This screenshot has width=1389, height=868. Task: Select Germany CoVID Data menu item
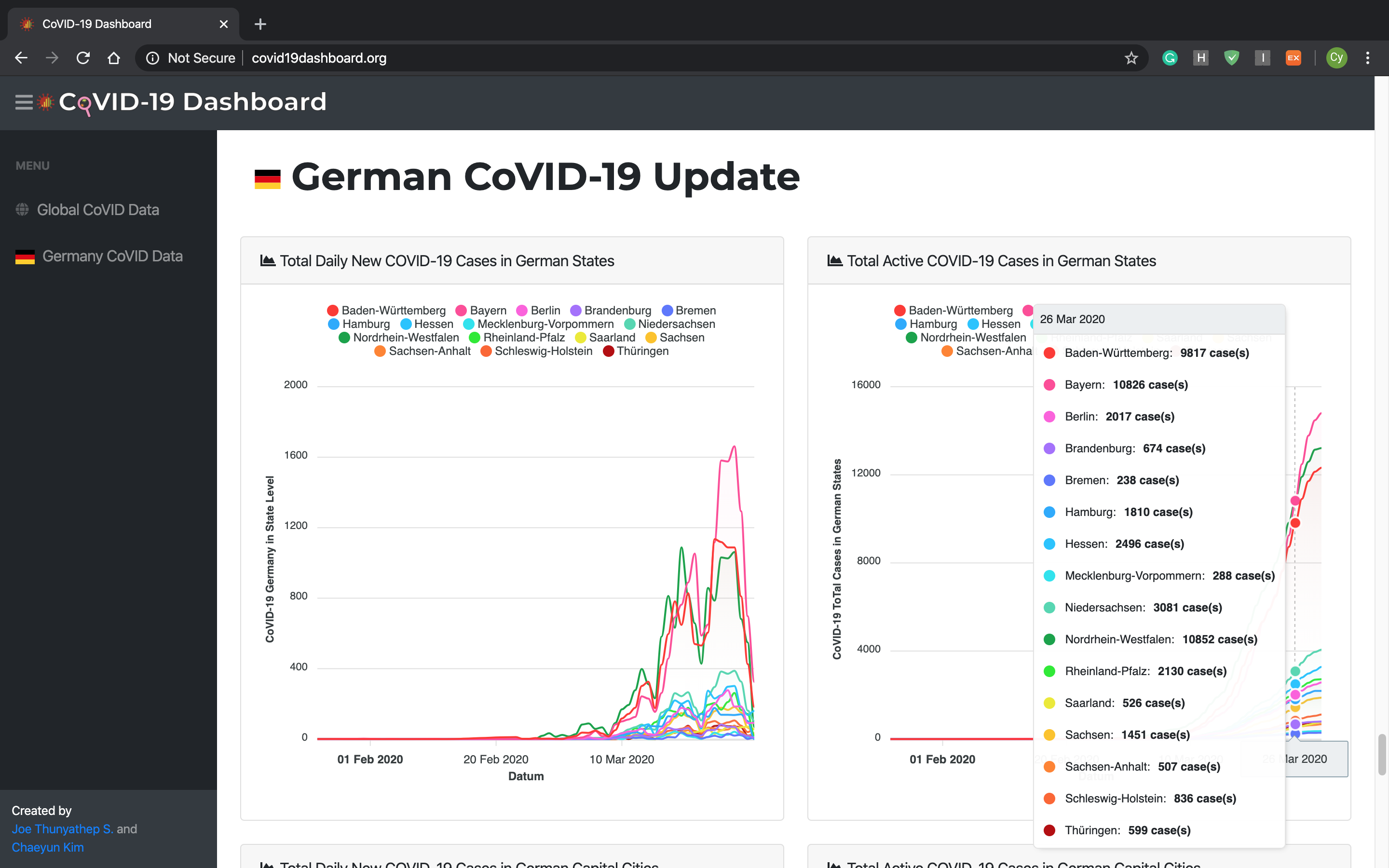tap(112, 256)
